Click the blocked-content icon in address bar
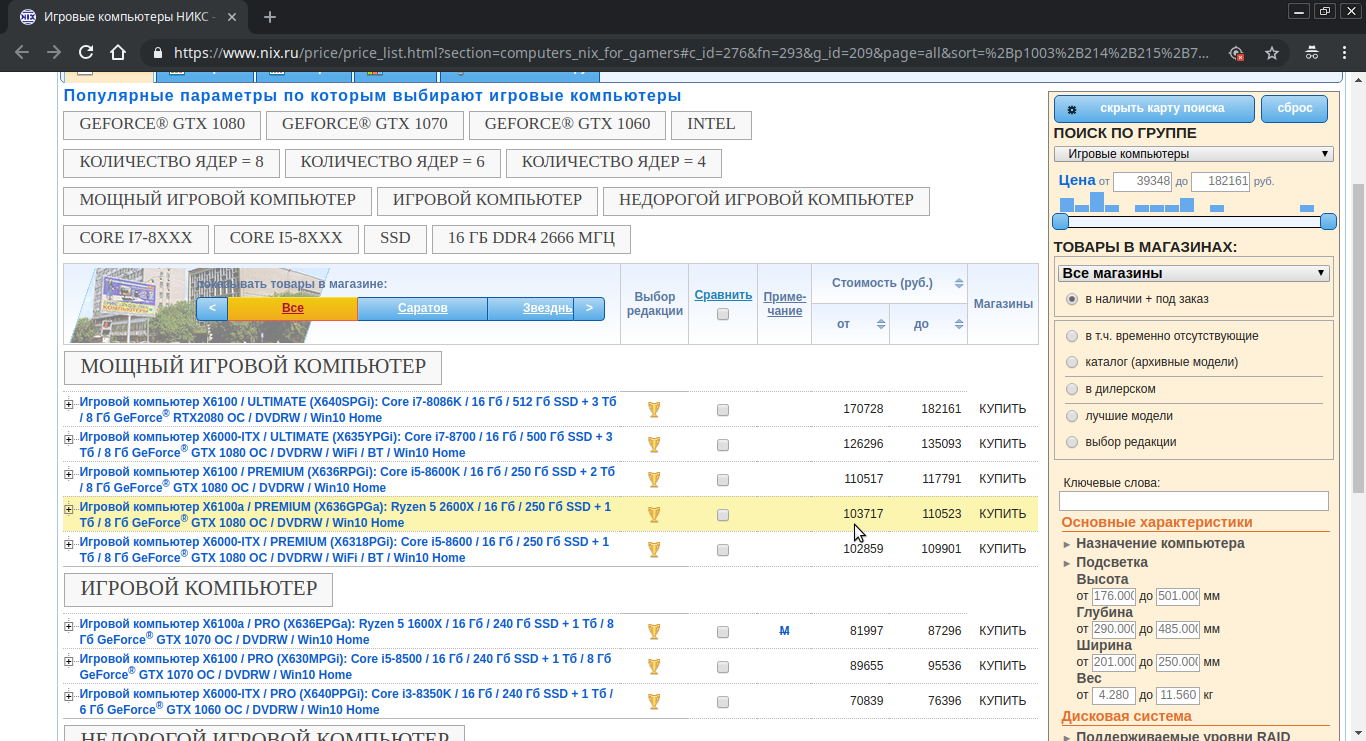Viewport: 1366px width, 741px height. pos(1237,52)
